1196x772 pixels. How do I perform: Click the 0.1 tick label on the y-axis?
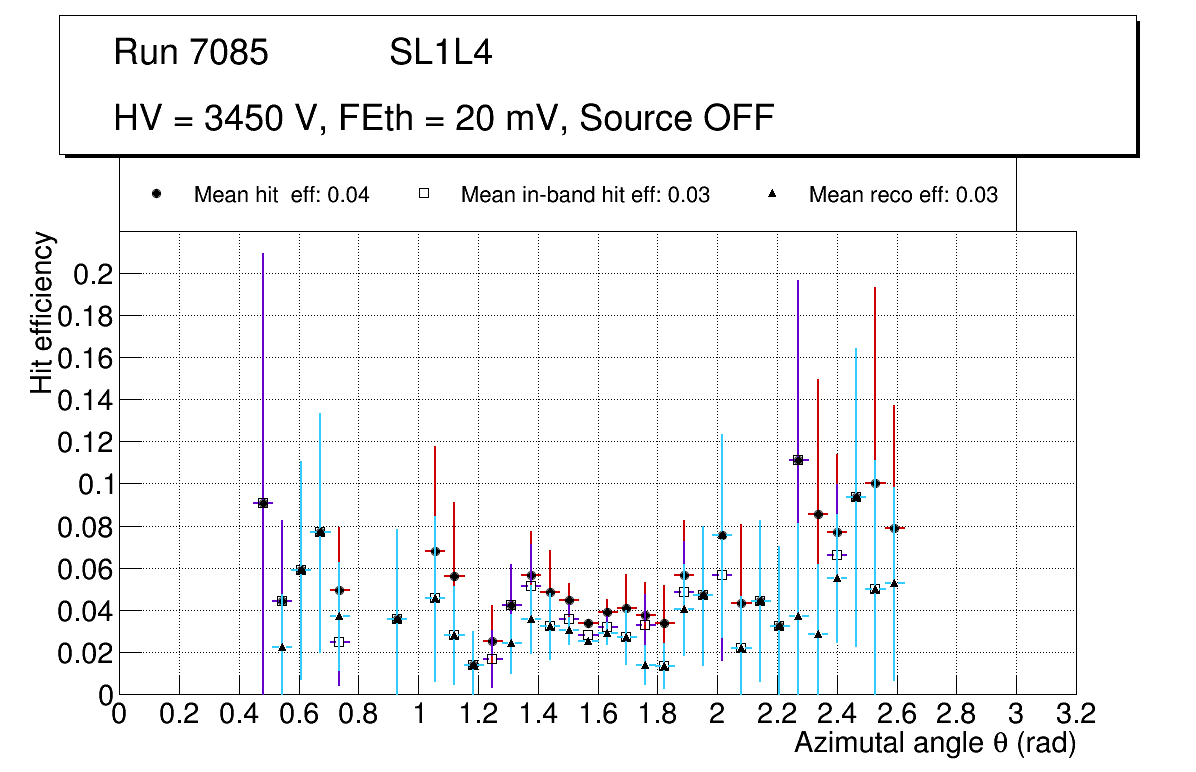[87, 484]
